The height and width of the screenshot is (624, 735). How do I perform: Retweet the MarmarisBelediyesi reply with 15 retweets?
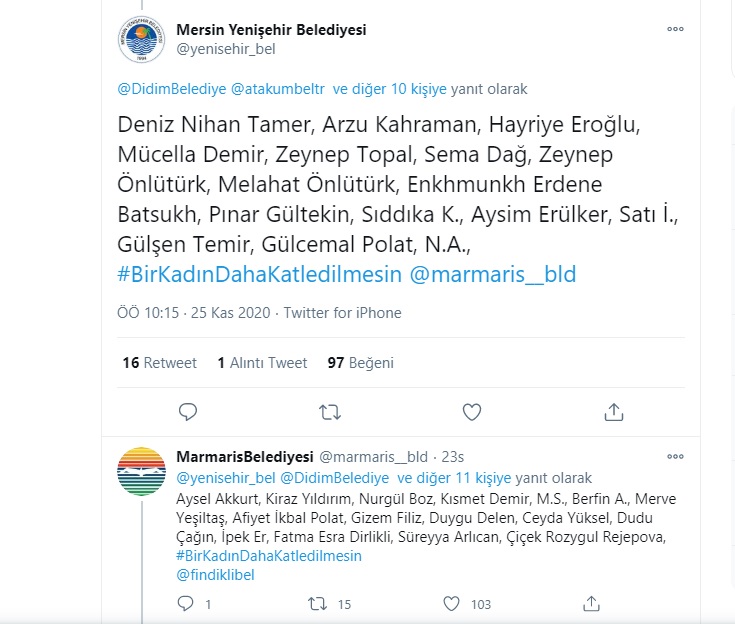click(x=318, y=603)
